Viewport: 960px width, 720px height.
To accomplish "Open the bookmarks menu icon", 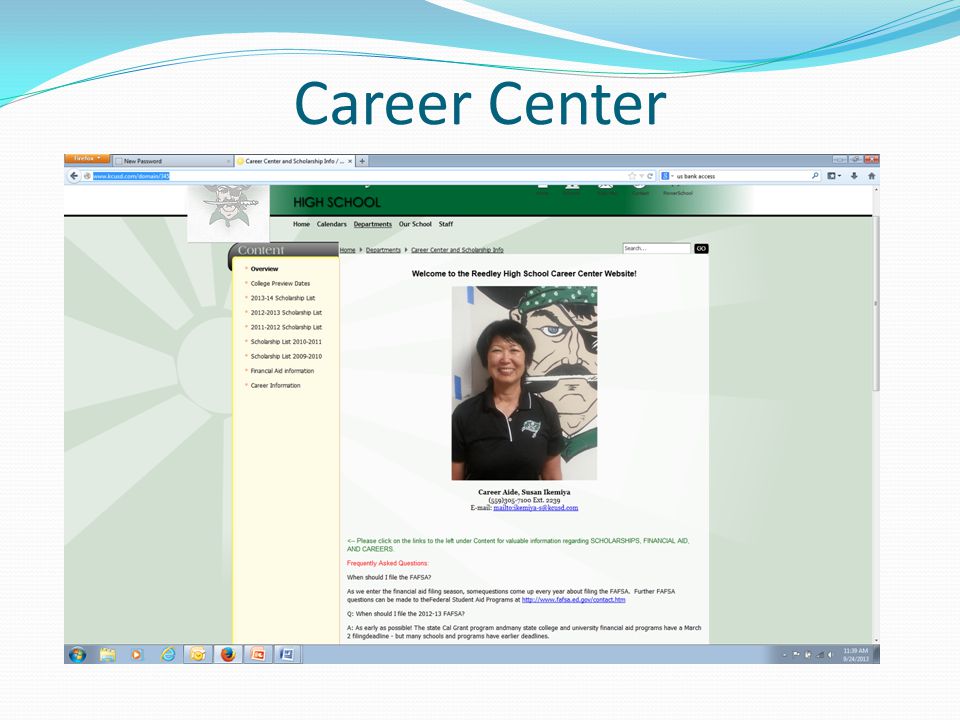I will coord(834,176).
